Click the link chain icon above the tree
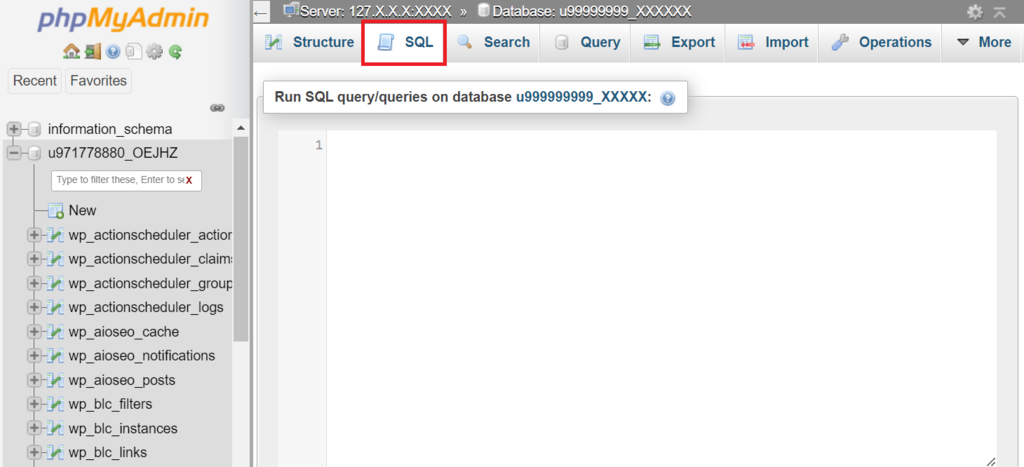 click(216, 108)
